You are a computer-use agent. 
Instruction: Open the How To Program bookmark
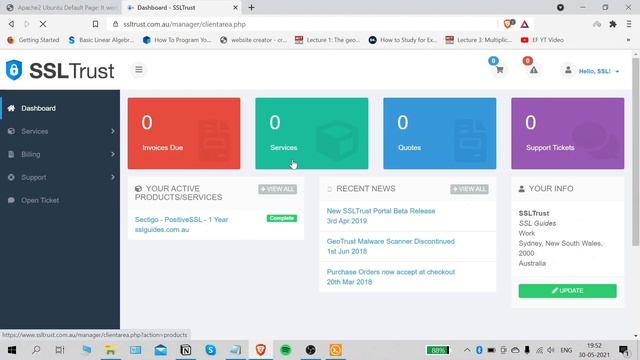click(177, 40)
